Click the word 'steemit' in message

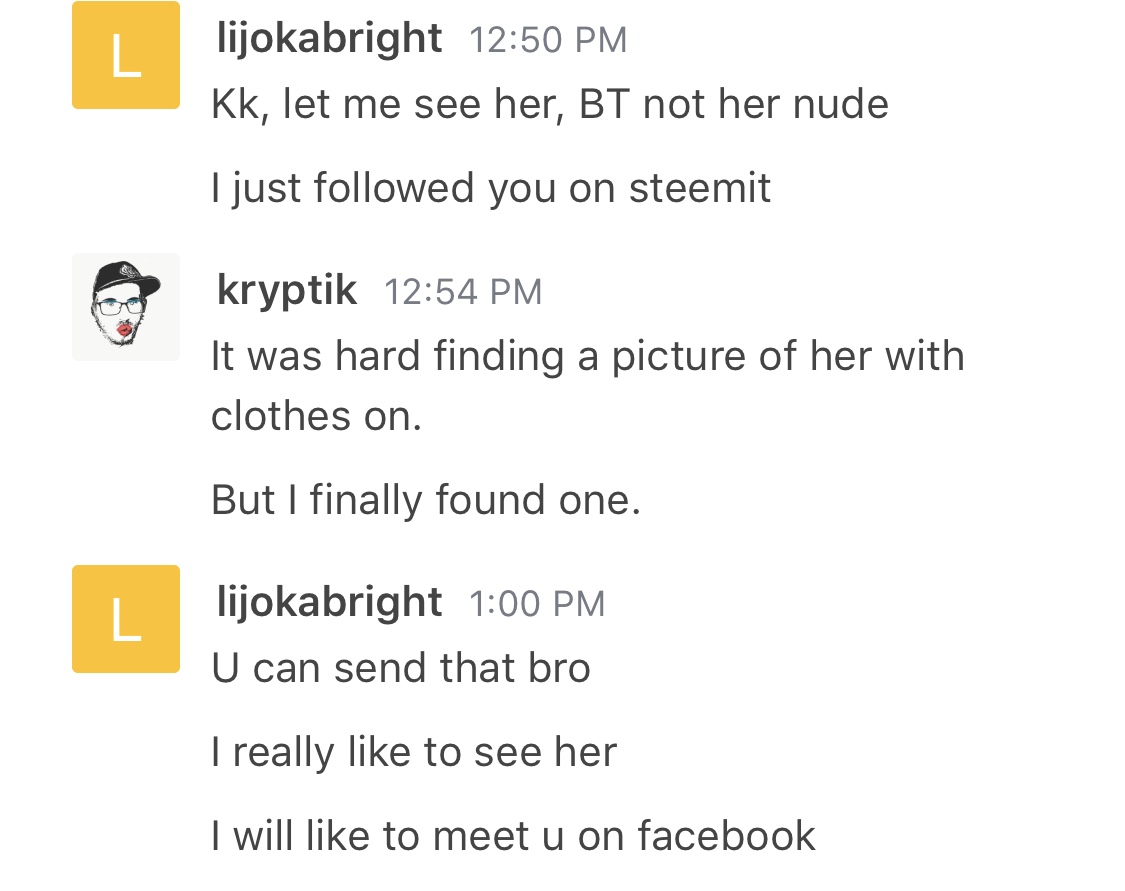700,188
